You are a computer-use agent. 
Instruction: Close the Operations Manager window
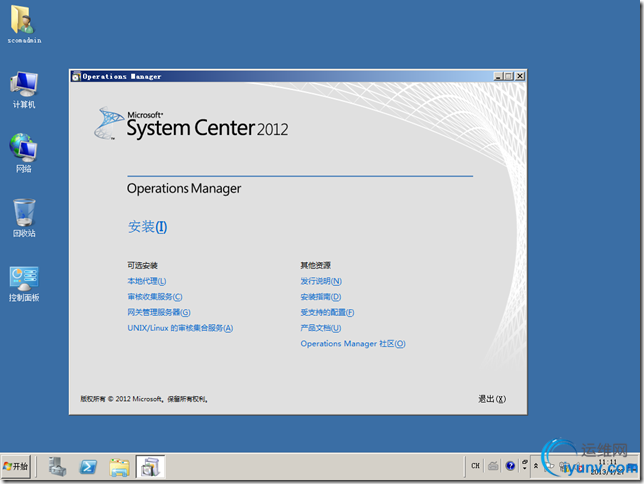(x=520, y=76)
